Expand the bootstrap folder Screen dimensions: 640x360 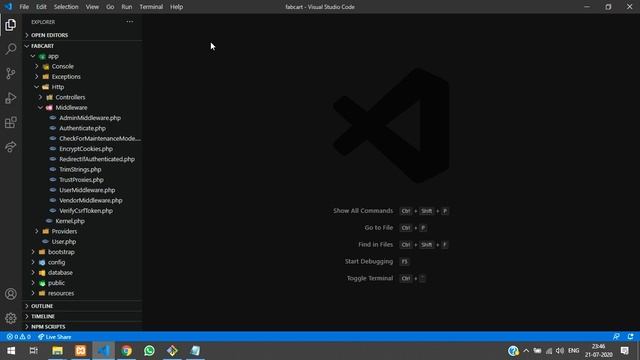point(82,252)
